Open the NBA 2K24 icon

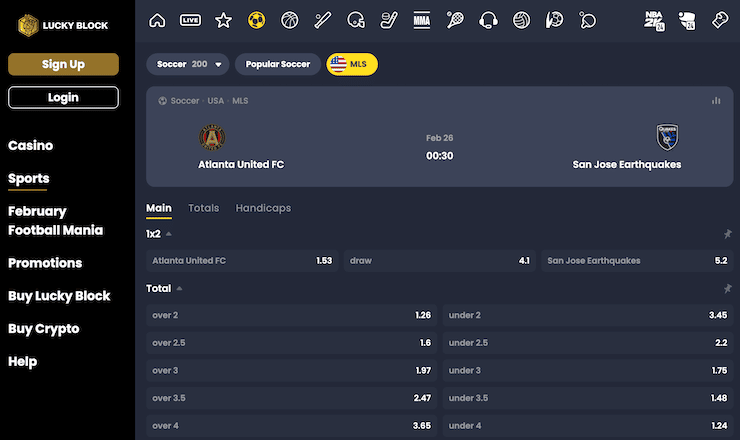[654, 20]
